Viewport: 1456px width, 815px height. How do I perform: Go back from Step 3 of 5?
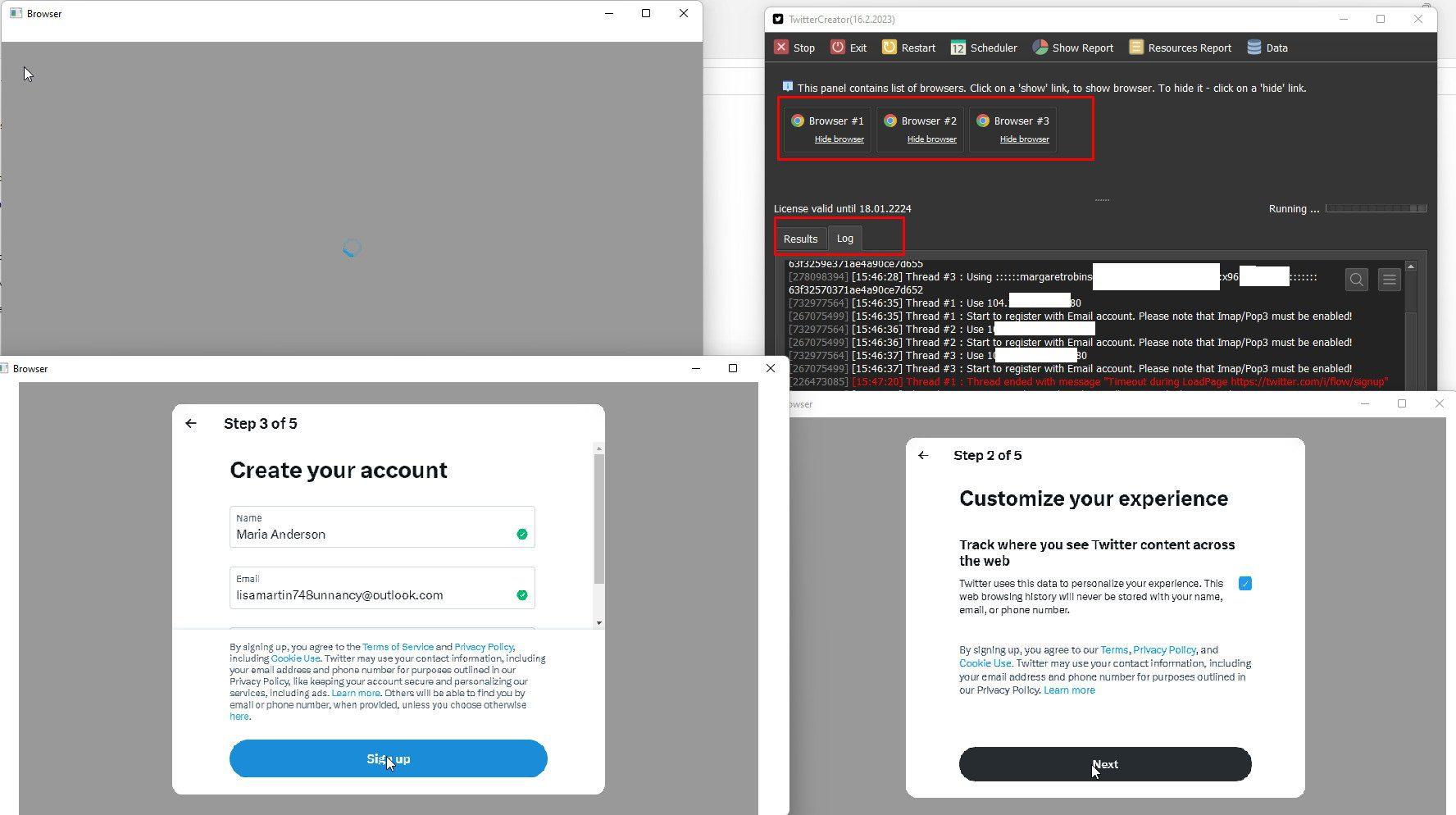tap(191, 423)
